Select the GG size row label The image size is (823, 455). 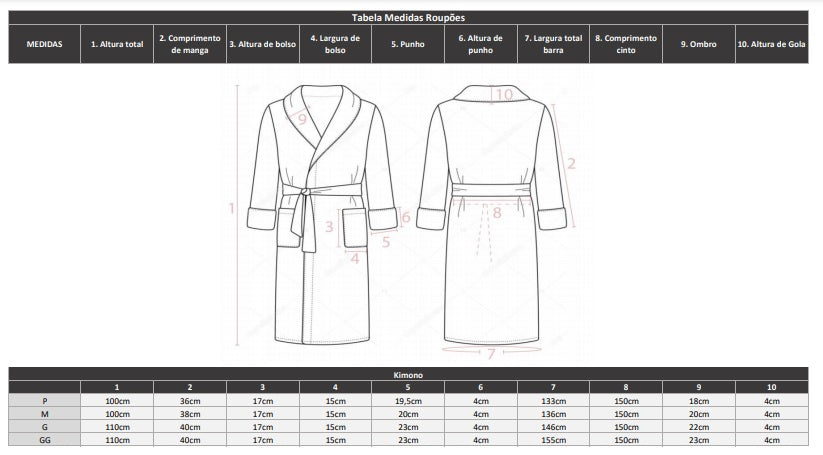point(44,439)
